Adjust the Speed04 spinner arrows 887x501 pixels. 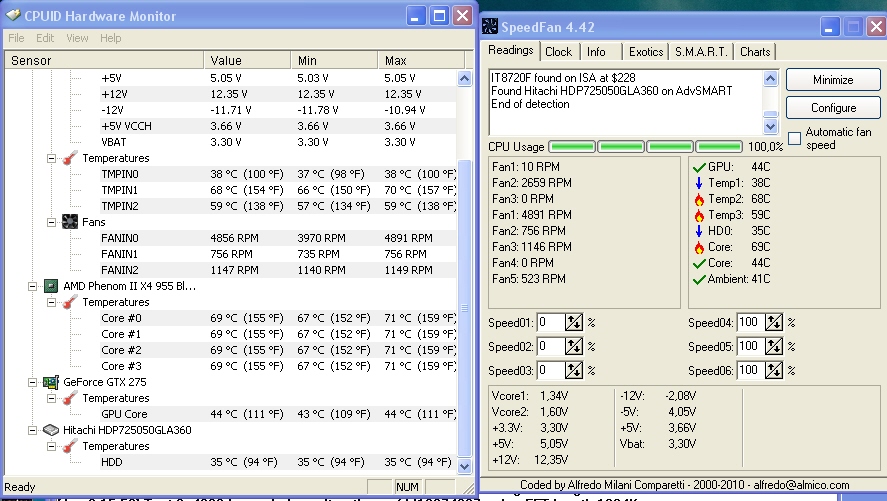pyautogui.click(x=774, y=322)
